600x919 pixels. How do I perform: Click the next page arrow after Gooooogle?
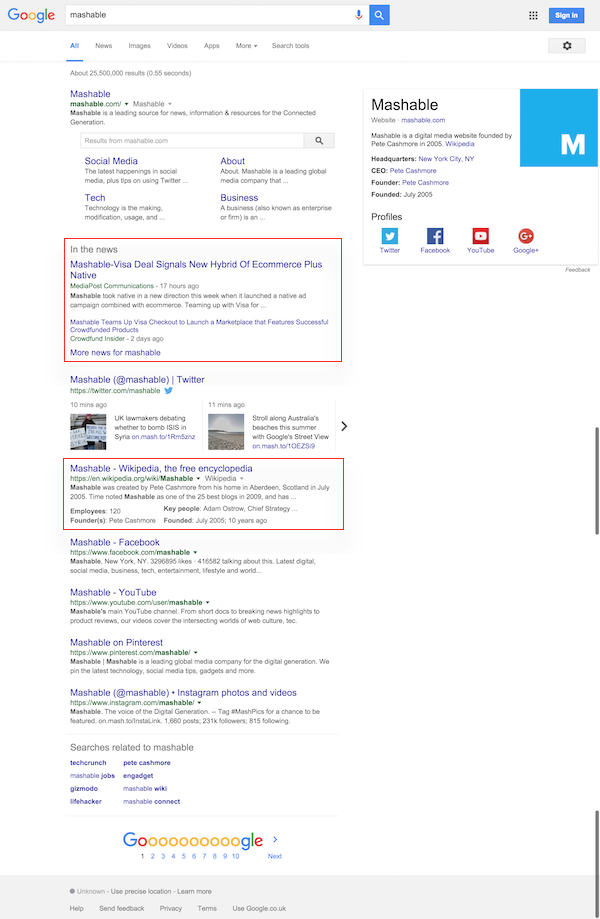[275, 839]
